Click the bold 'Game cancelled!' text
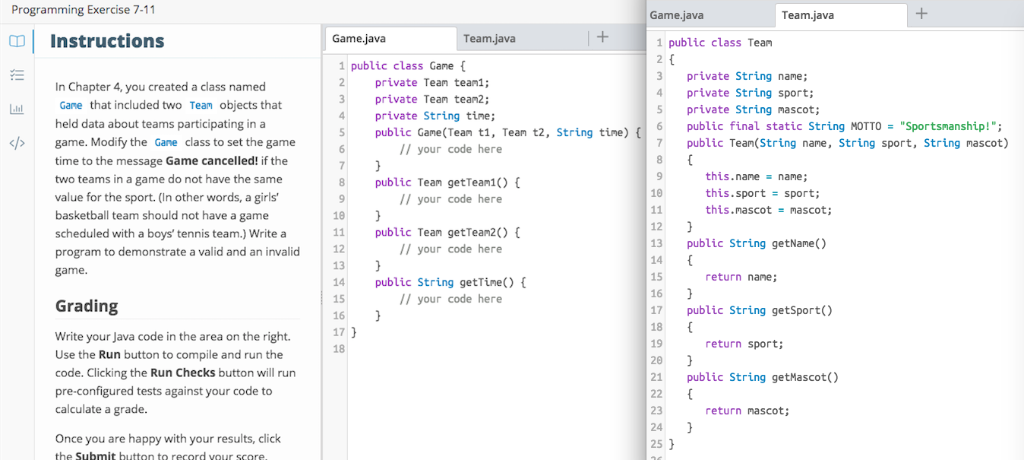Image resolution: width=1024 pixels, height=460 pixels. pyautogui.click(x=212, y=160)
